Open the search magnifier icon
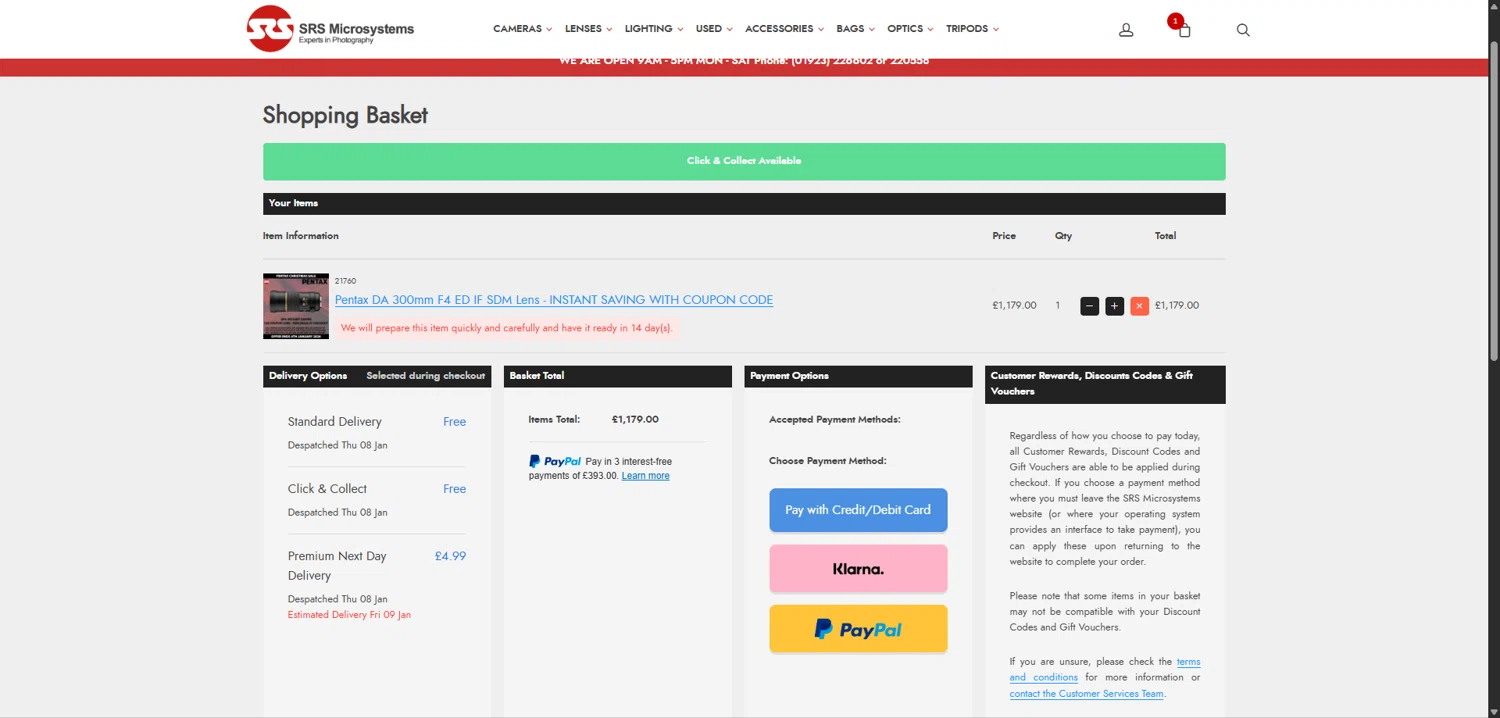 (x=1243, y=30)
